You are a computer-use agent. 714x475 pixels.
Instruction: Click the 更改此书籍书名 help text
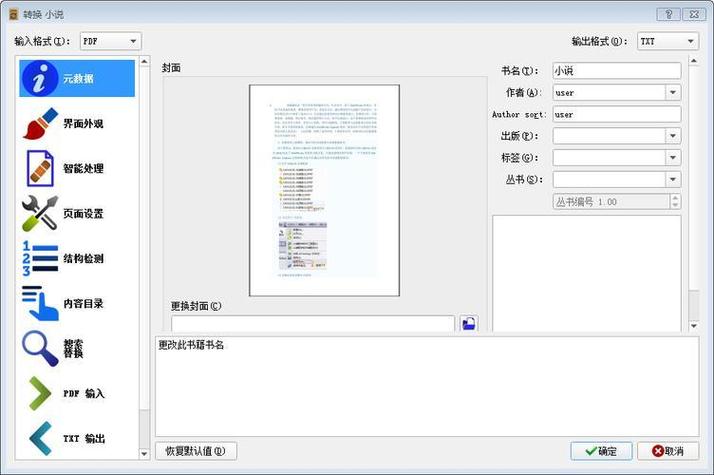pos(191,345)
